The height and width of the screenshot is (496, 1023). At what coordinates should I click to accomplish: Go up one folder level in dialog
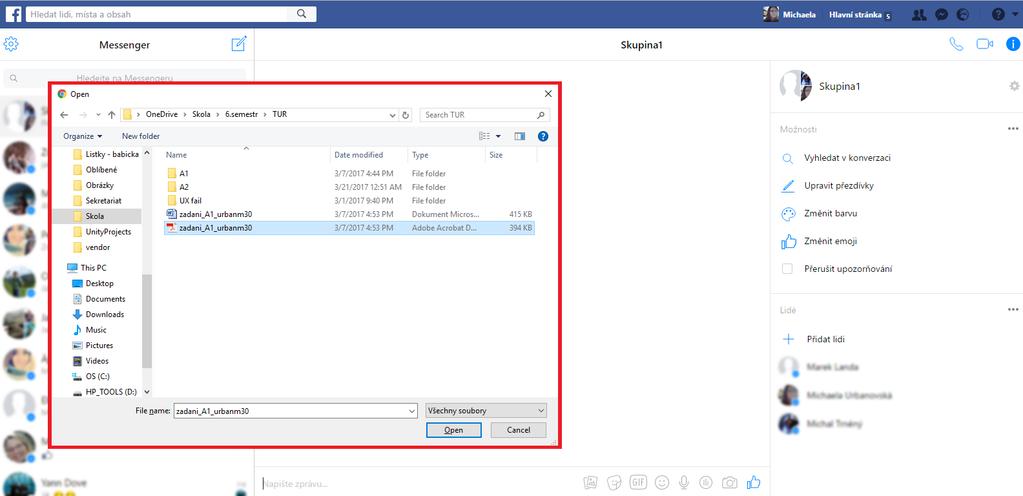(112, 115)
